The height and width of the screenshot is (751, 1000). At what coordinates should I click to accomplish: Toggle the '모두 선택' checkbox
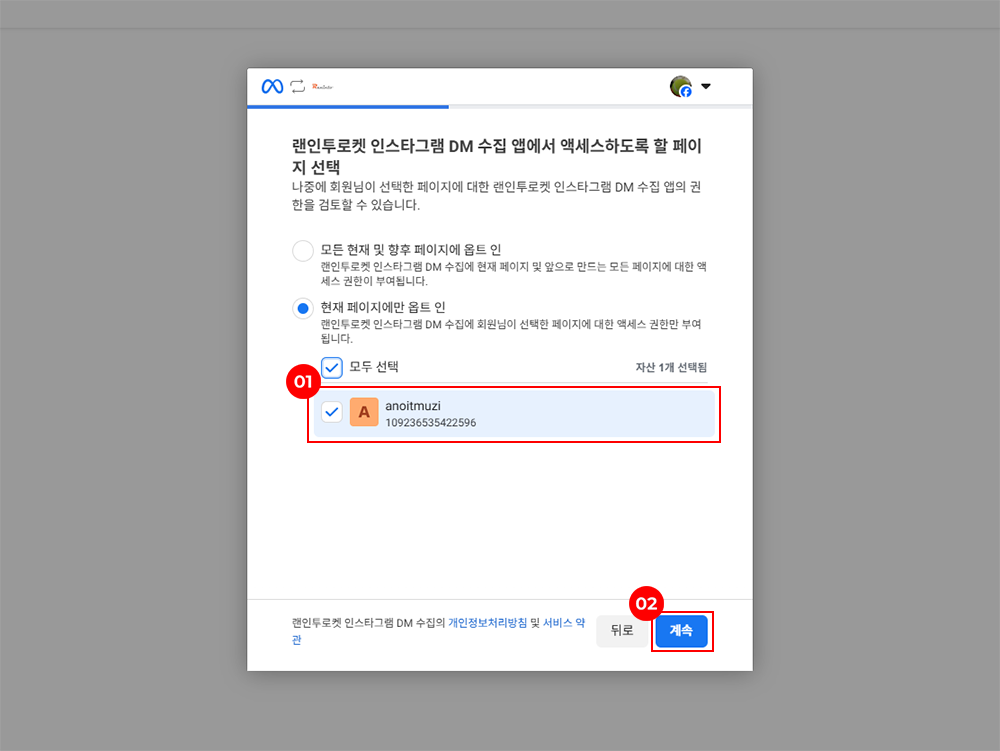332,367
